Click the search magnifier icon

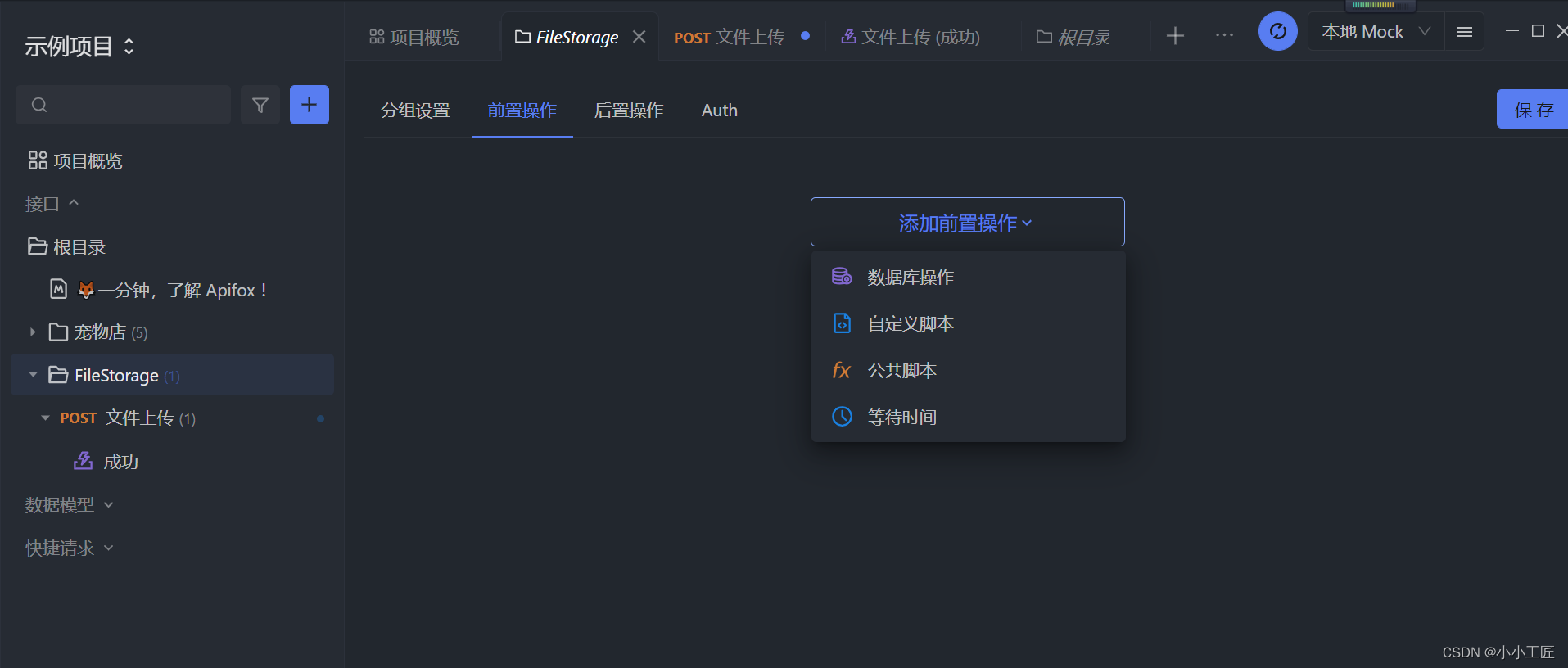coord(39,105)
